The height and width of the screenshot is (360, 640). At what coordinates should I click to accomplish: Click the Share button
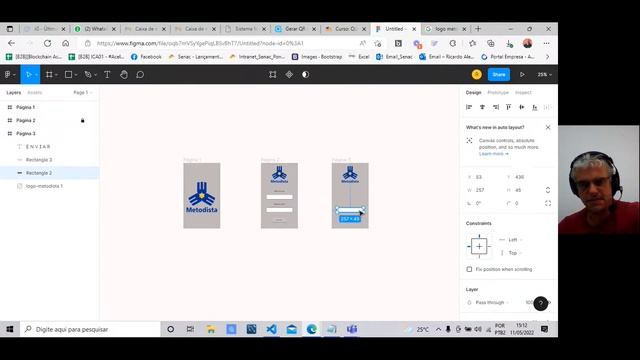499,75
